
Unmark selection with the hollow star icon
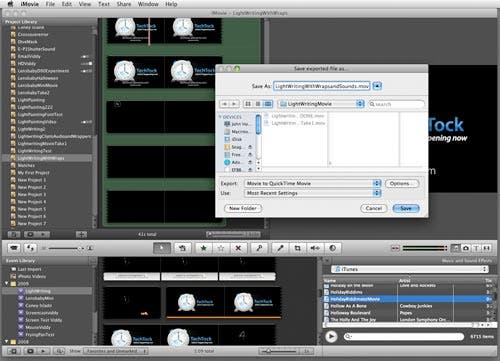click(221, 248)
